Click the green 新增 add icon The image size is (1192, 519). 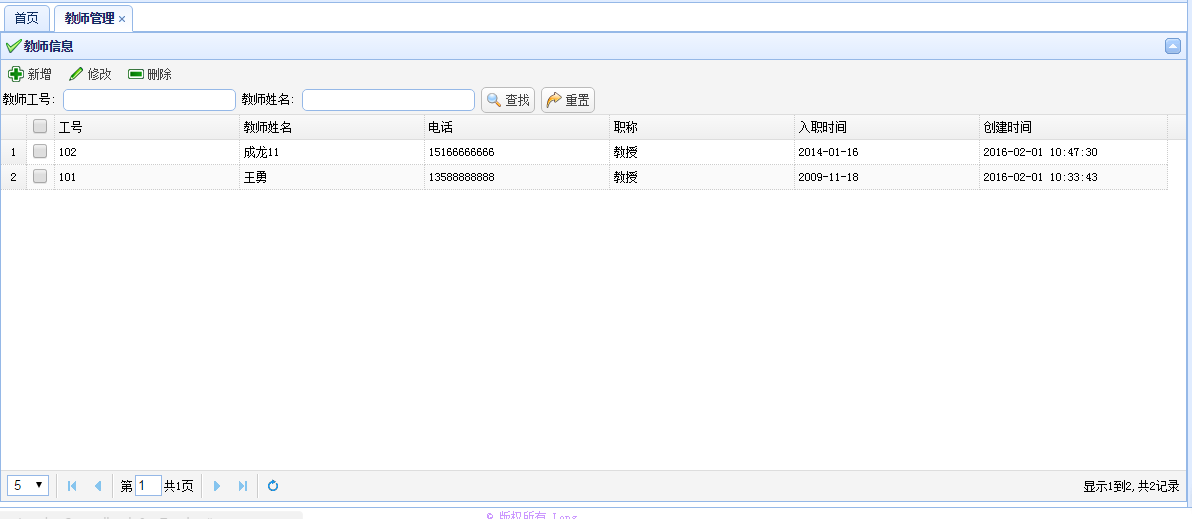click(x=16, y=74)
